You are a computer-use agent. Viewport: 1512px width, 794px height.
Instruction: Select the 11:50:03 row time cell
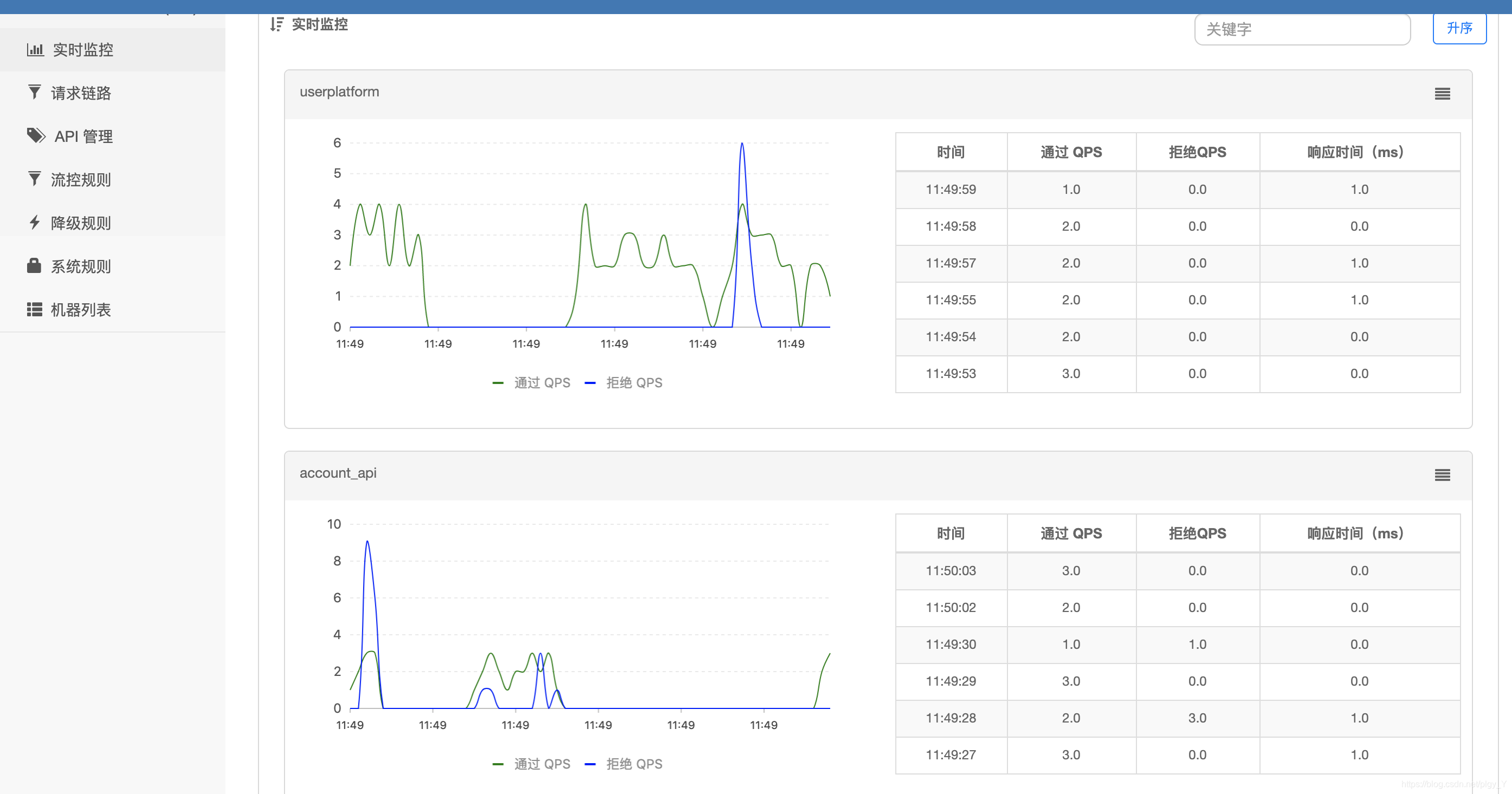coord(951,570)
